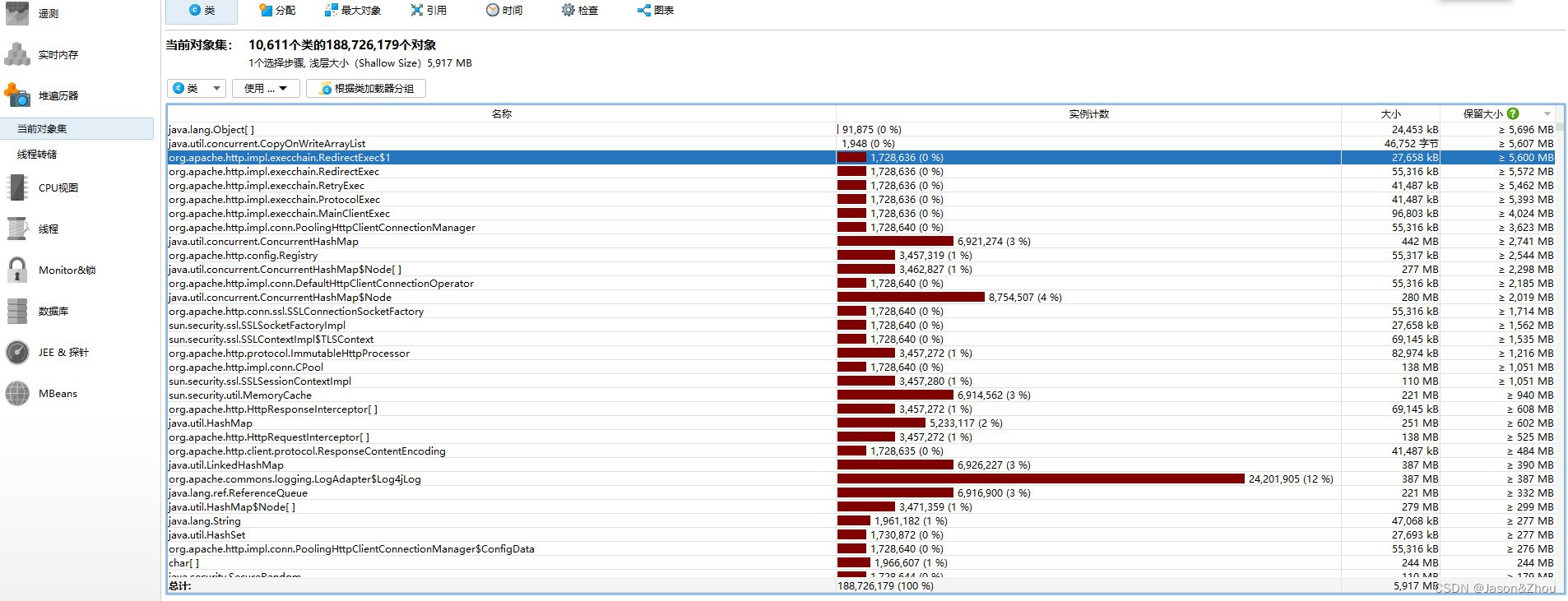Open the 使用 ... dropdown button
The image size is (1568, 601).
[266, 88]
